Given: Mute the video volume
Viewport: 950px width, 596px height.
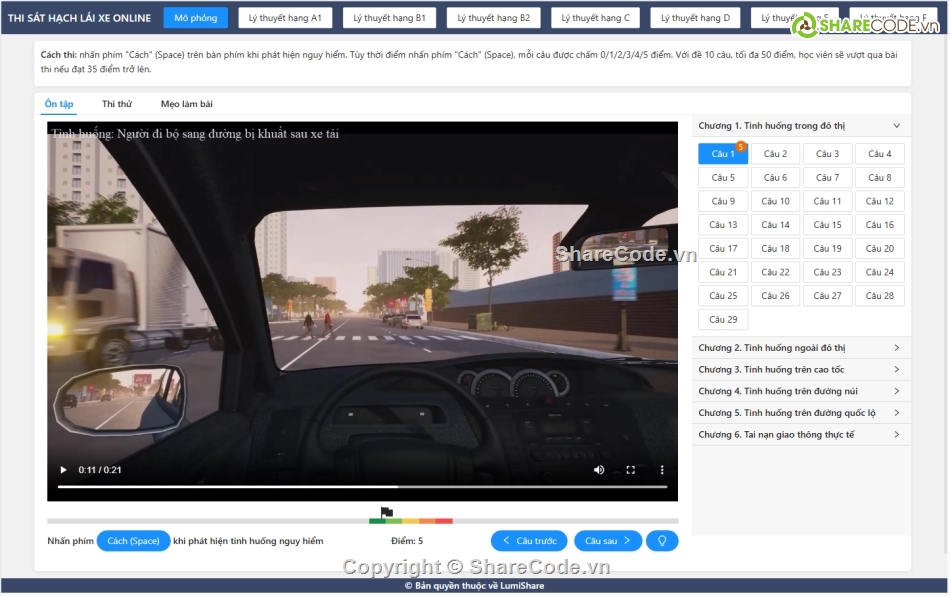Looking at the screenshot, I should tap(599, 470).
